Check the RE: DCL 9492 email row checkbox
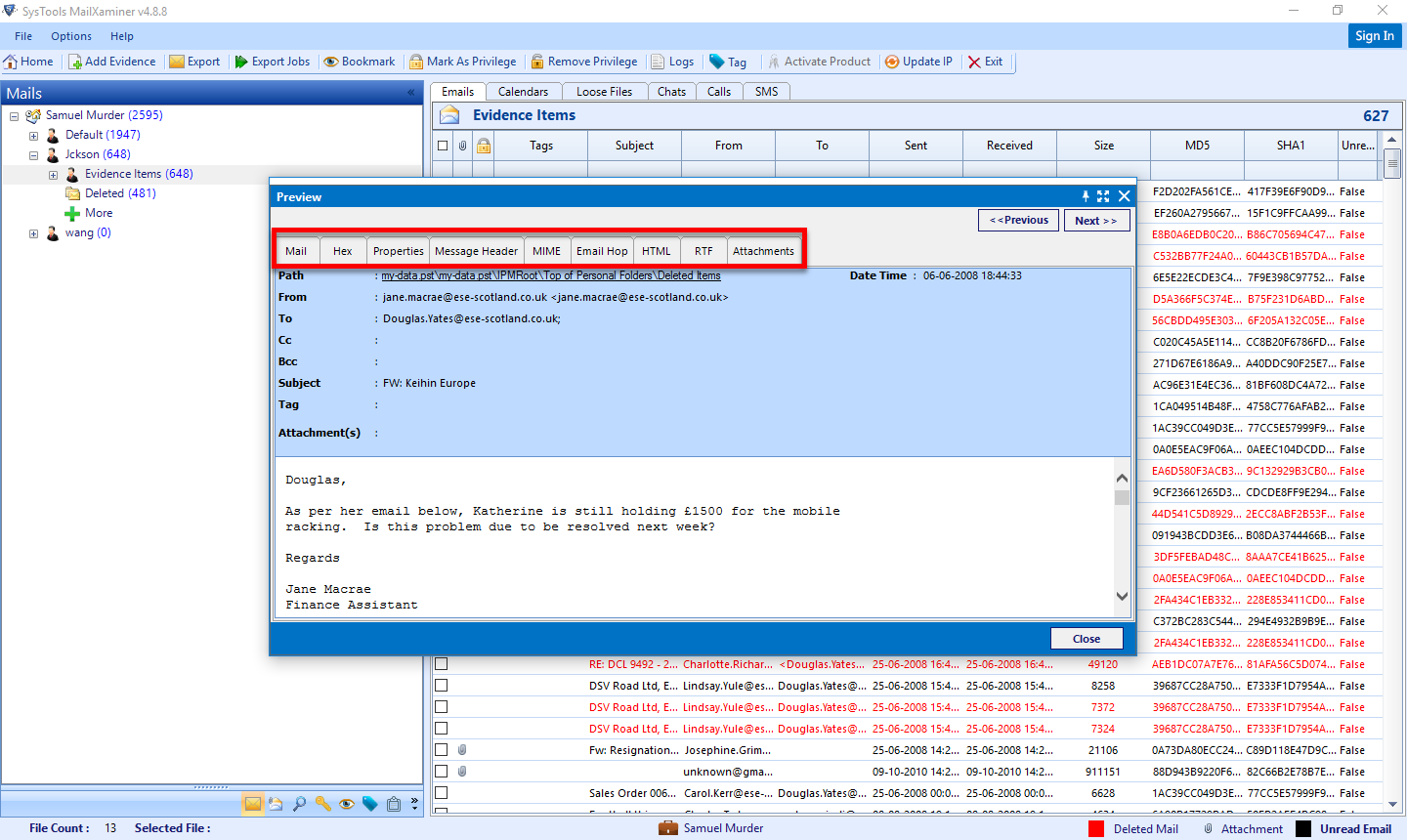 pos(442,664)
